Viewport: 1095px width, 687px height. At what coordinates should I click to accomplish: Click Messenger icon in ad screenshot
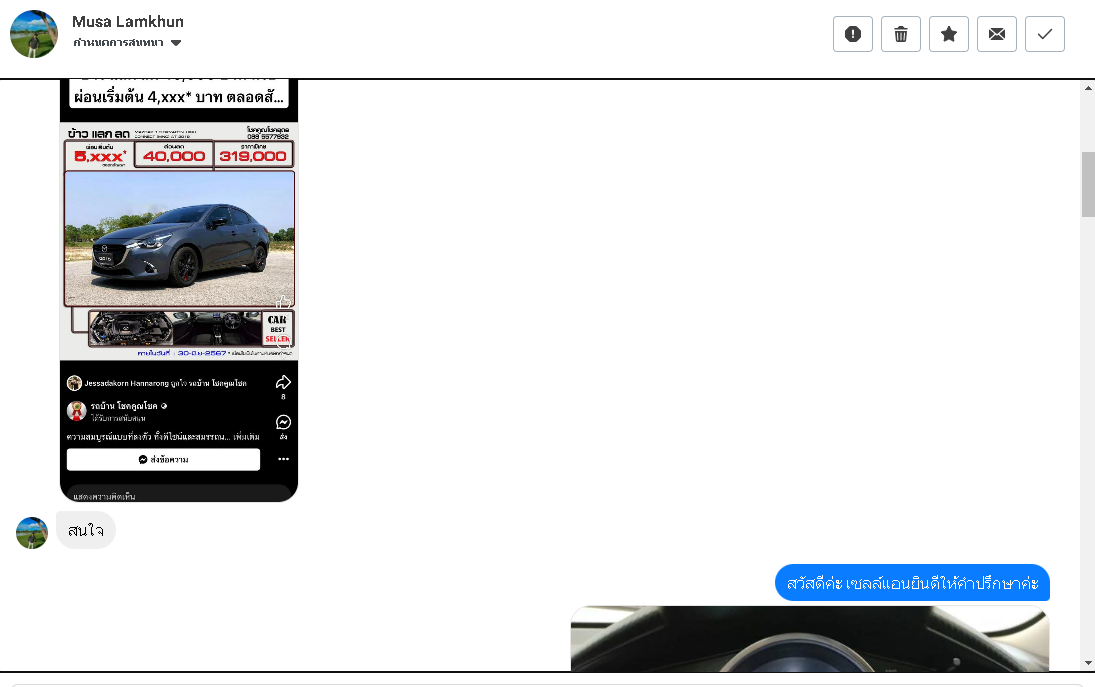pyautogui.click(x=284, y=422)
